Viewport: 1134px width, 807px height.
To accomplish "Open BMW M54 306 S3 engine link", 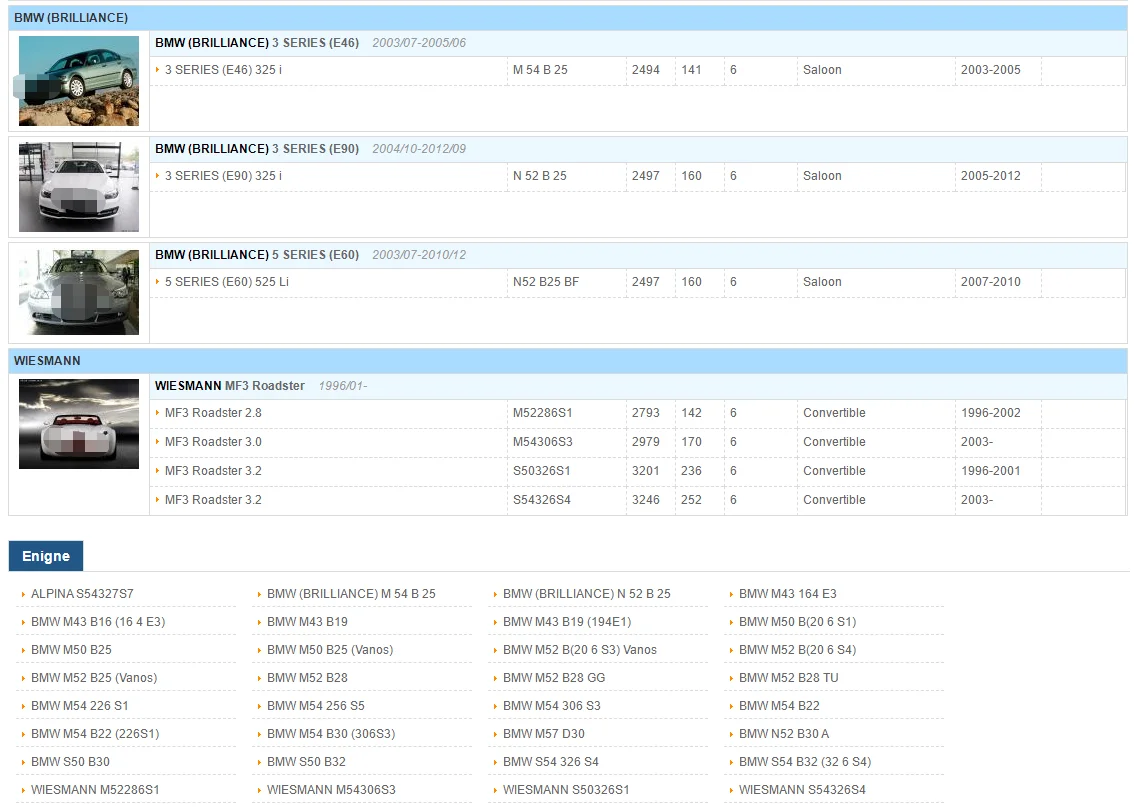I will click(x=552, y=706).
